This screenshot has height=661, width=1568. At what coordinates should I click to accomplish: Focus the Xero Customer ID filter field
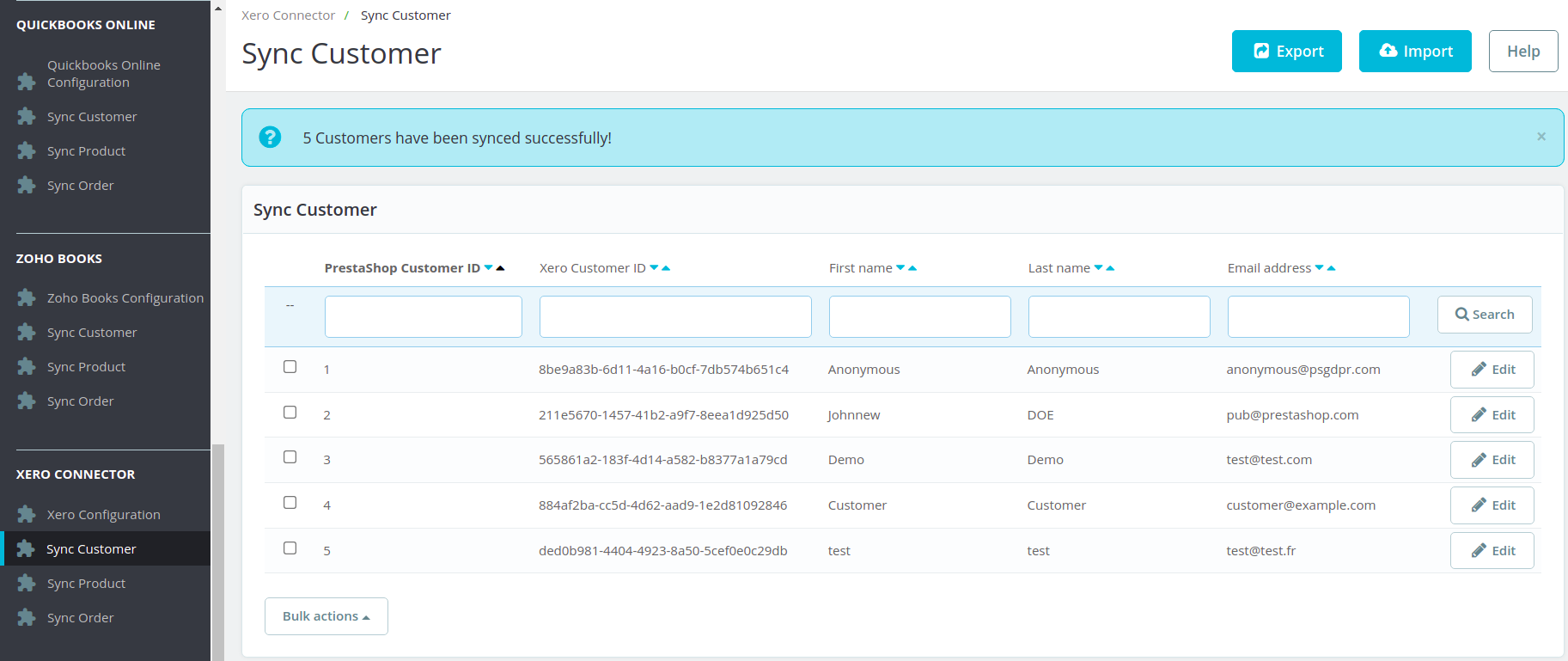click(x=675, y=316)
